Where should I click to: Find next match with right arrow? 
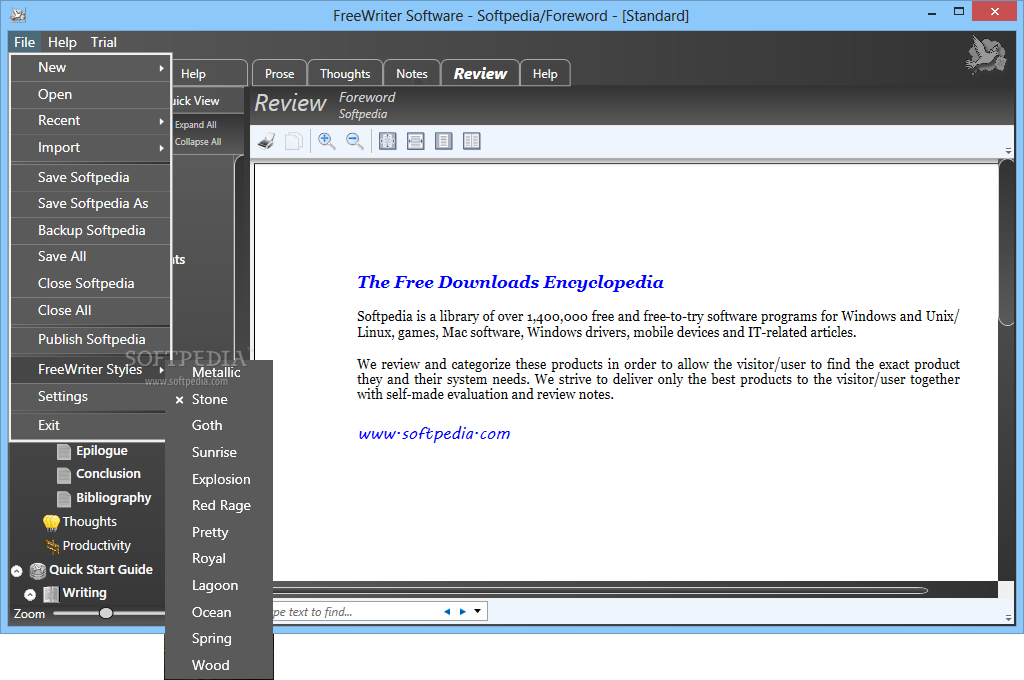[462, 611]
